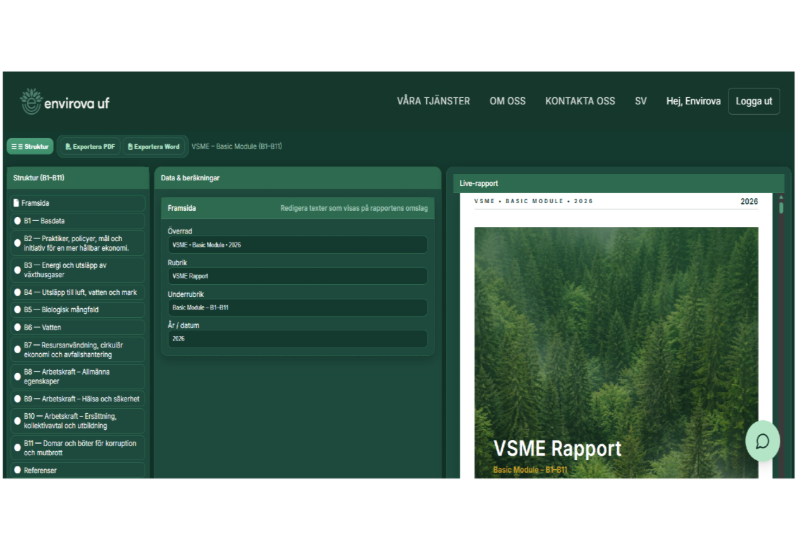Click the Envirova leaf logo icon

point(32,101)
